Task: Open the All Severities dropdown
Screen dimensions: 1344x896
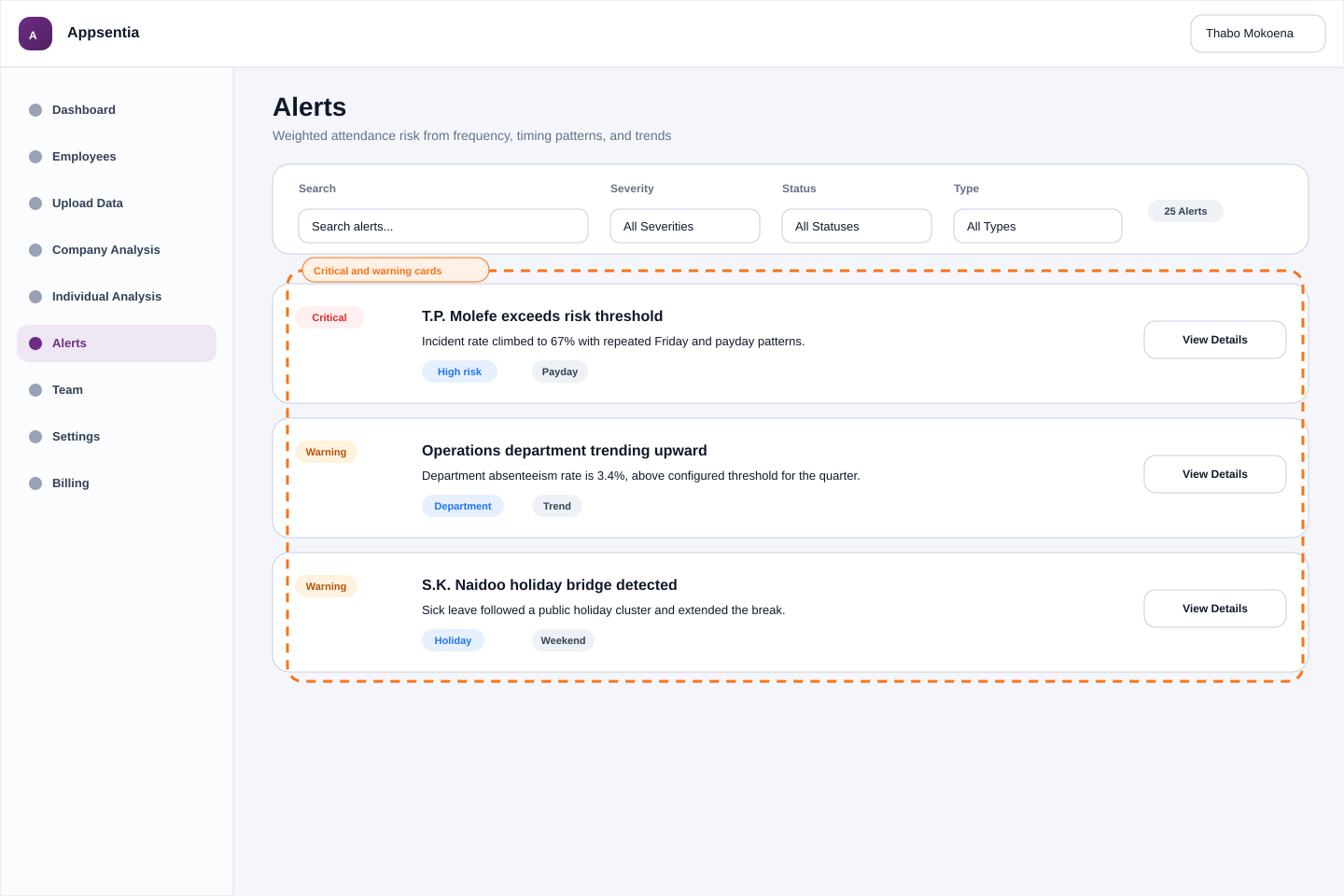Action: pos(685,226)
